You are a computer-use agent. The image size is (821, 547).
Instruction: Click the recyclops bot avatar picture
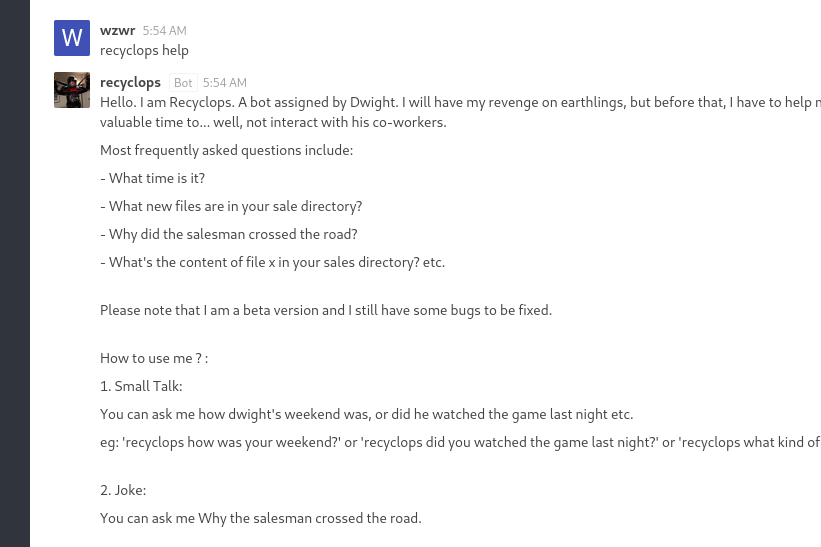pyautogui.click(x=72, y=90)
